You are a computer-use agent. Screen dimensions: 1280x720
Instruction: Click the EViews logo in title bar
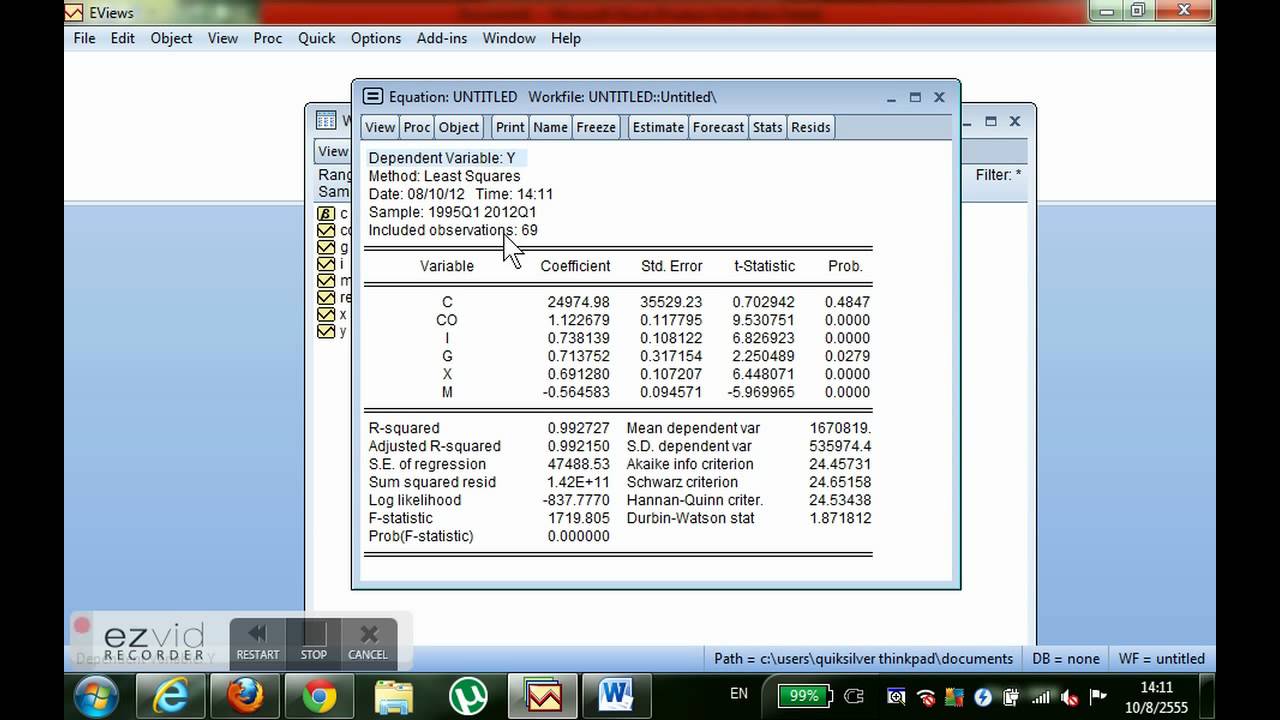pos(74,13)
